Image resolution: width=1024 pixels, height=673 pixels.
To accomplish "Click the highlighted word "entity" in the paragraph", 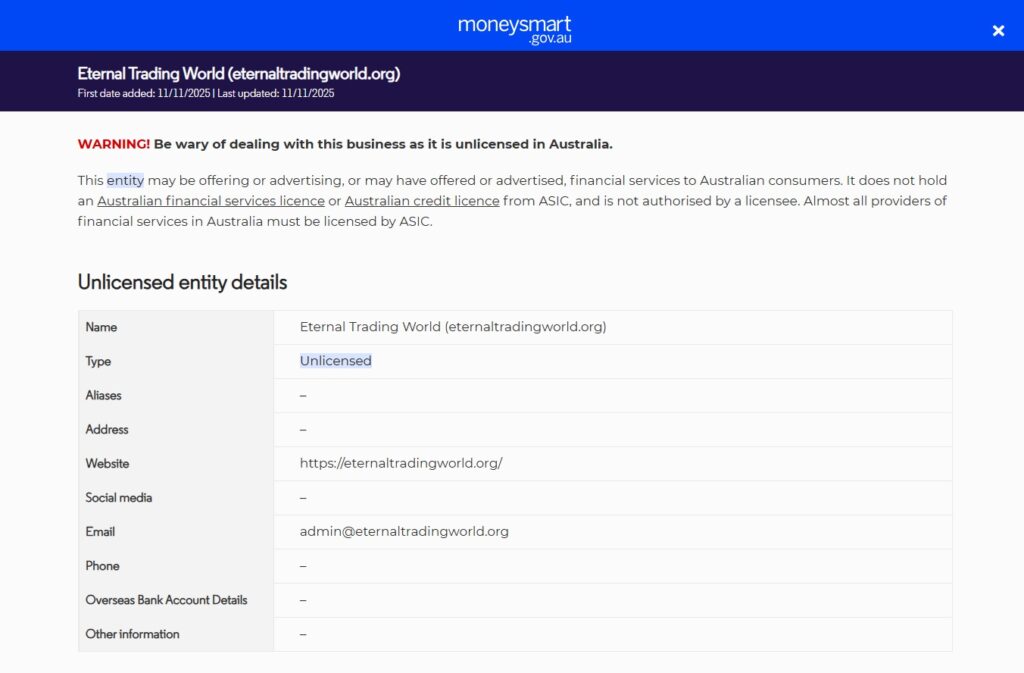I will [125, 181].
